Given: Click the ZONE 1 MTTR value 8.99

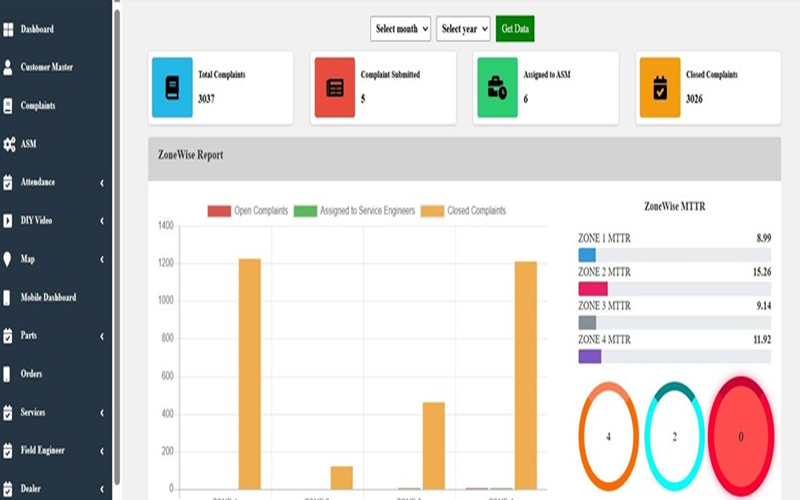Looking at the screenshot, I should point(764,238).
